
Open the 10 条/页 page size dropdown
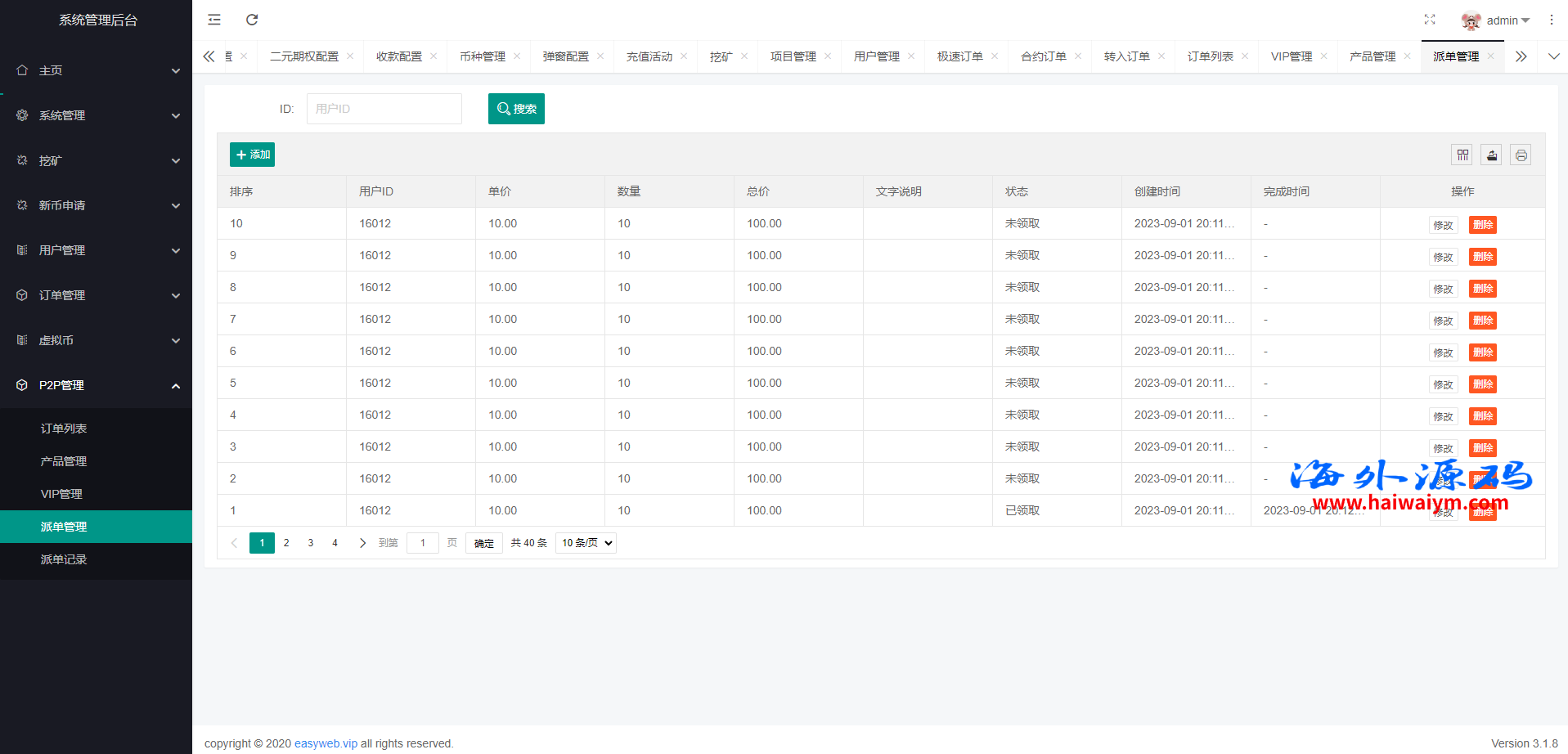[586, 543]
